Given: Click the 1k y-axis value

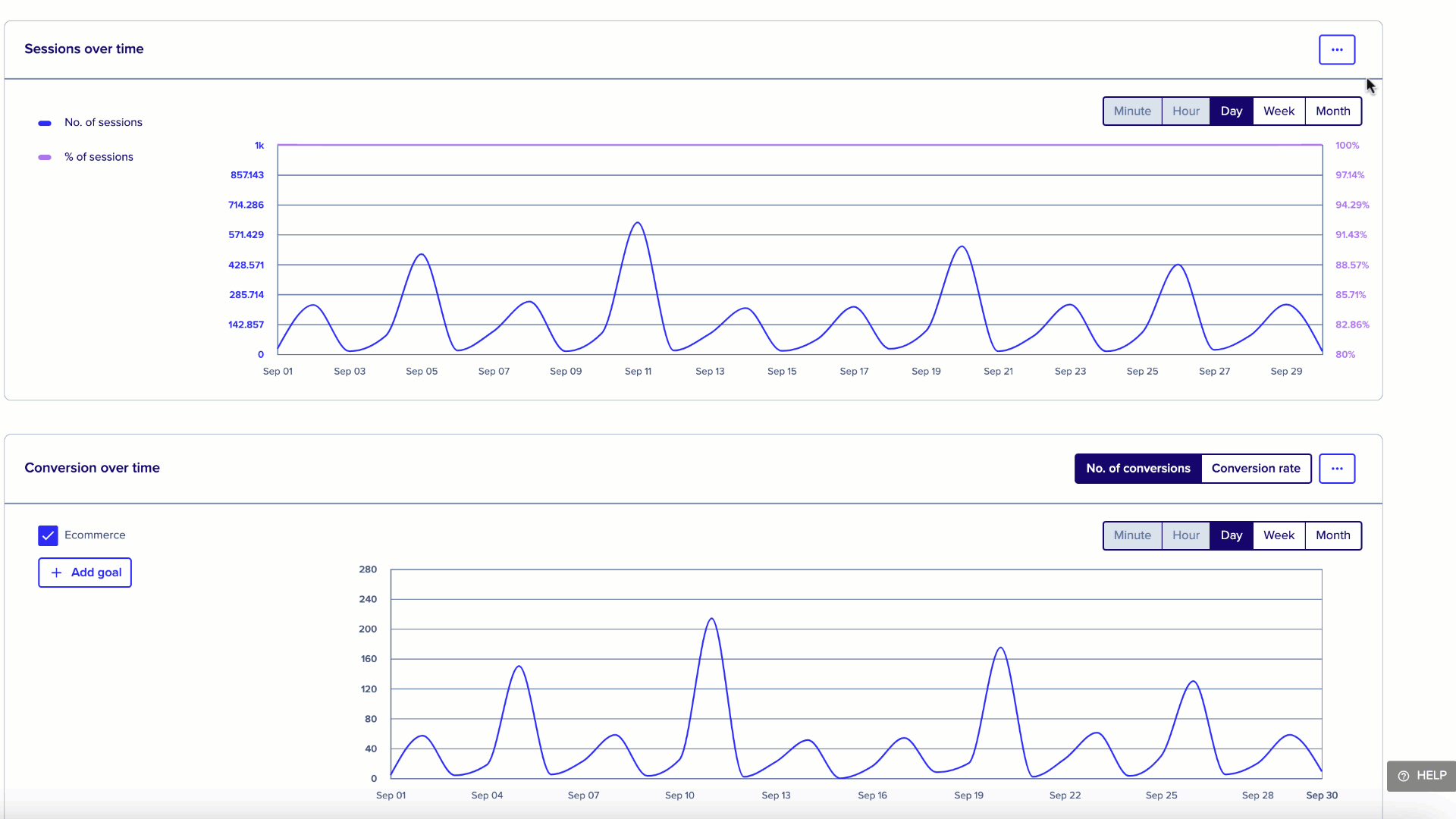Looking at the screenshot, I should click(x=259, y=146).
